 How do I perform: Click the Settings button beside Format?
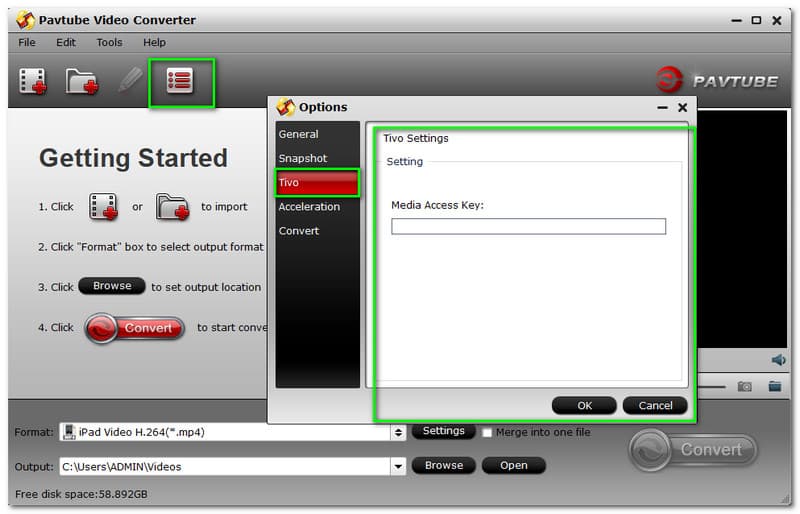443,431
